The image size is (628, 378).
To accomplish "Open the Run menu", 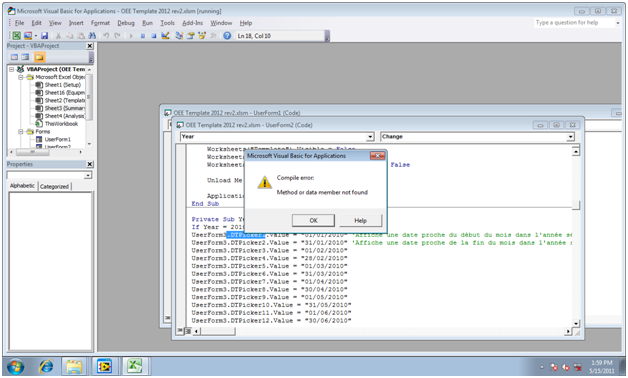I will 147,23.
